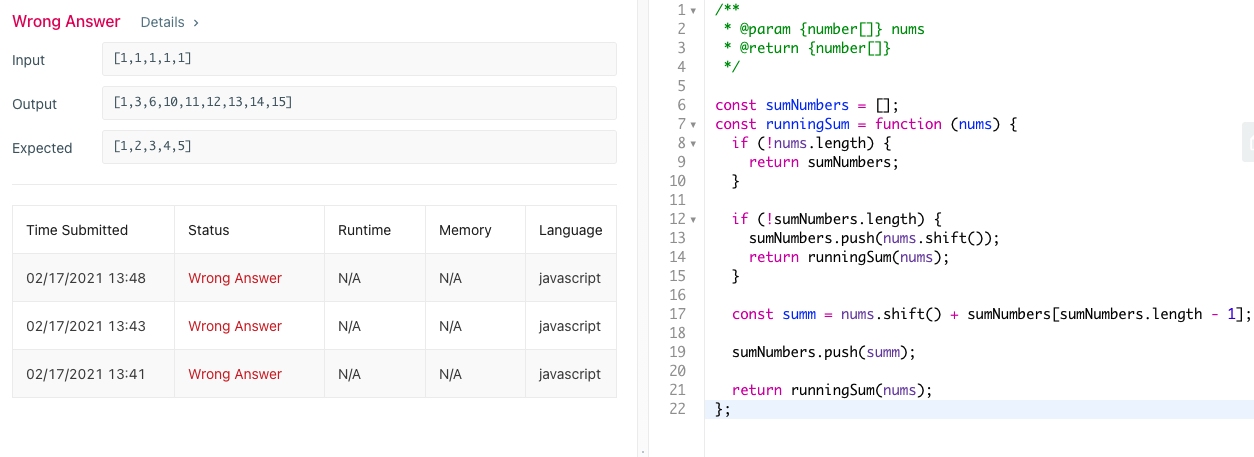This screenshot has width=1254, height=457.
Task: Click the pane divider handle between panels
Action: [642, 228]
